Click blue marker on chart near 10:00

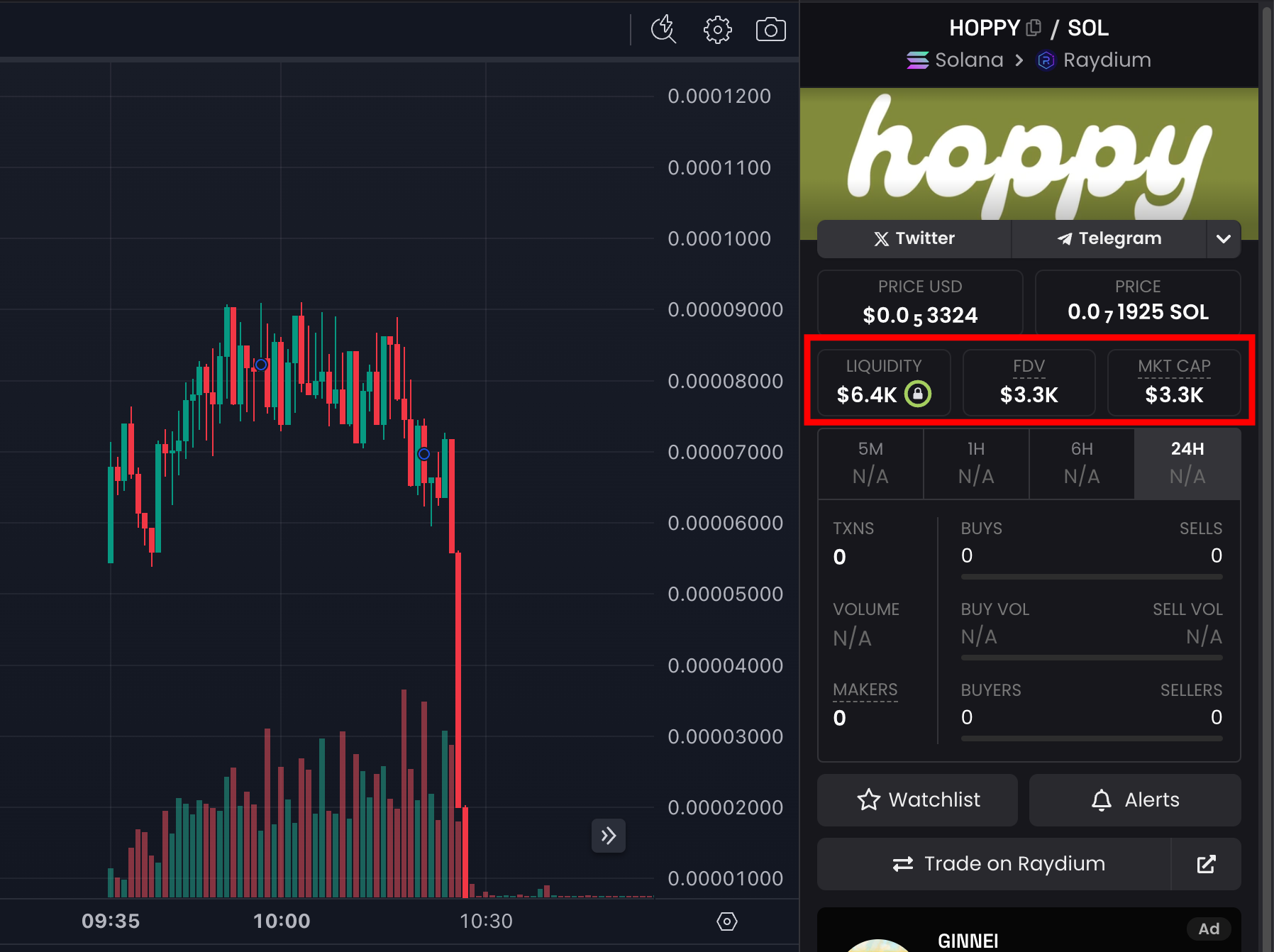261,365
